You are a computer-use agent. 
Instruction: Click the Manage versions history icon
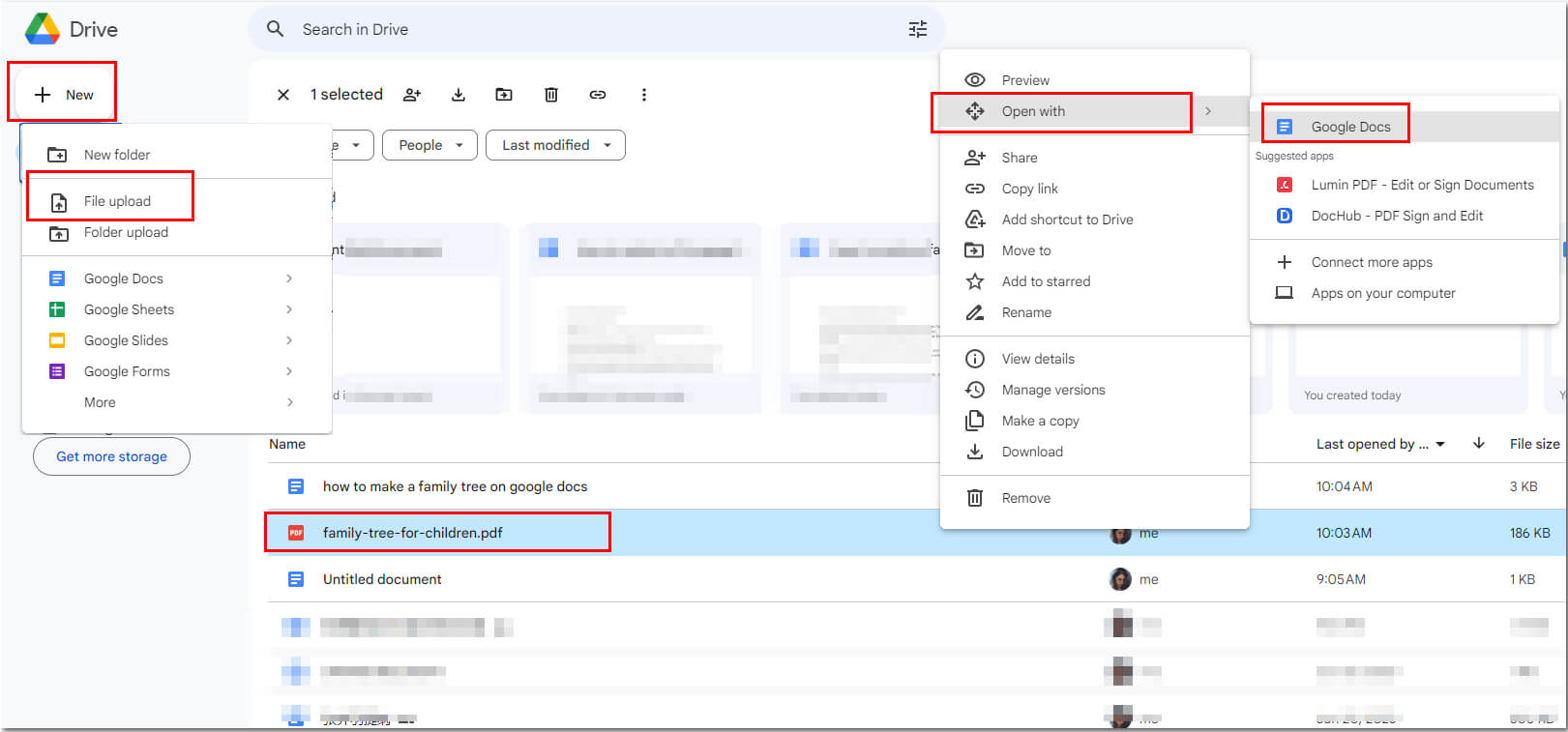975,390
